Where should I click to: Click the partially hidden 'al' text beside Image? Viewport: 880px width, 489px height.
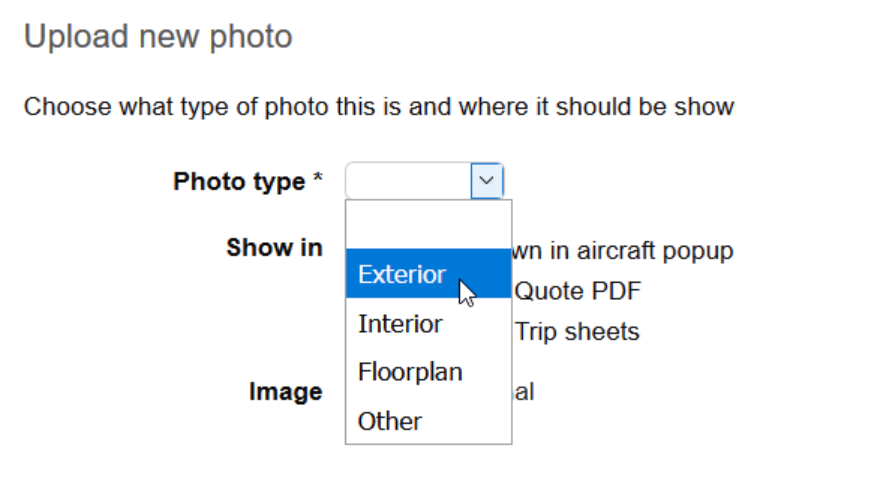point(524,391)
